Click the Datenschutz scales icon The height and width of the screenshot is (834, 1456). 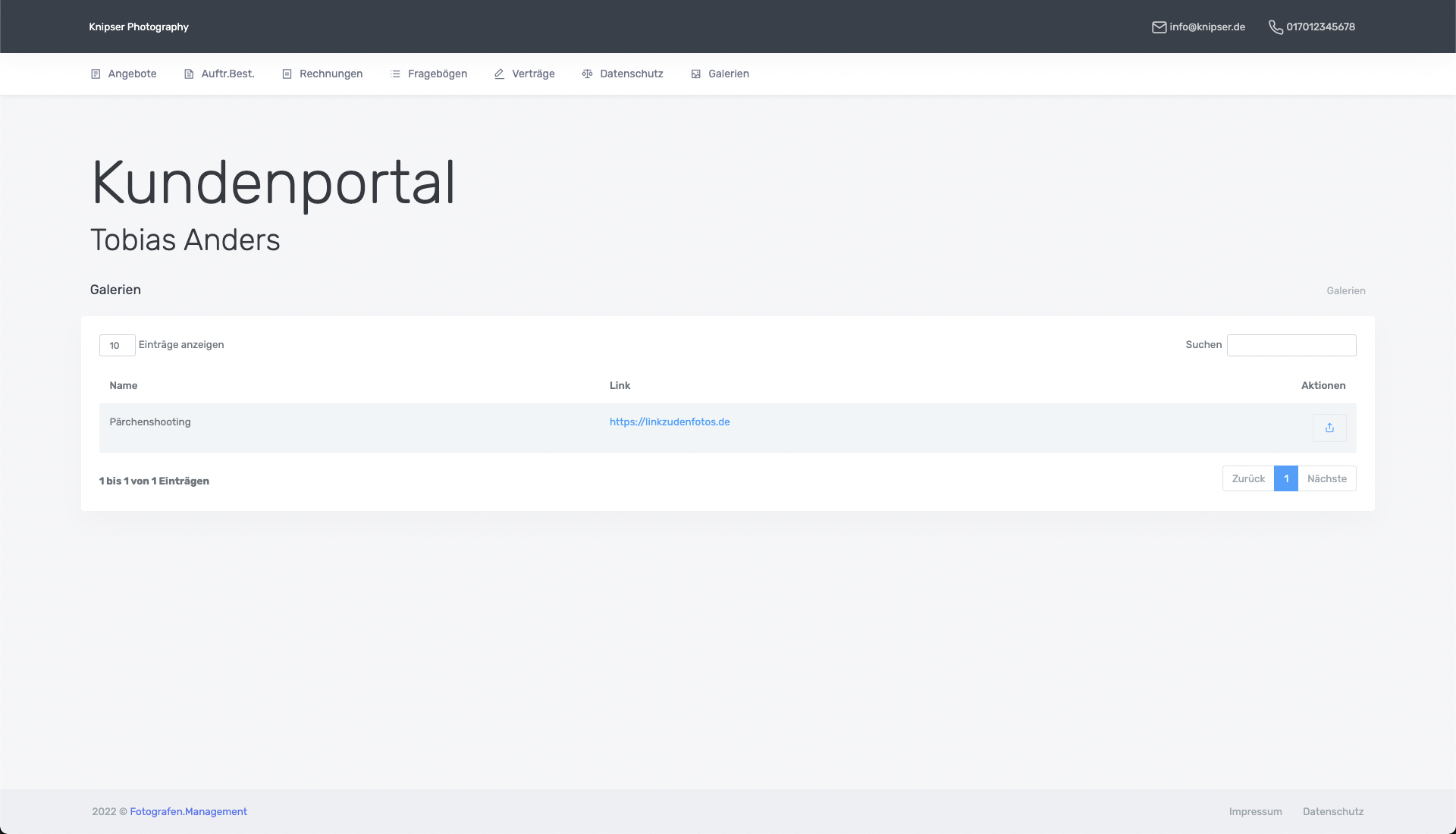click(587, 74)
